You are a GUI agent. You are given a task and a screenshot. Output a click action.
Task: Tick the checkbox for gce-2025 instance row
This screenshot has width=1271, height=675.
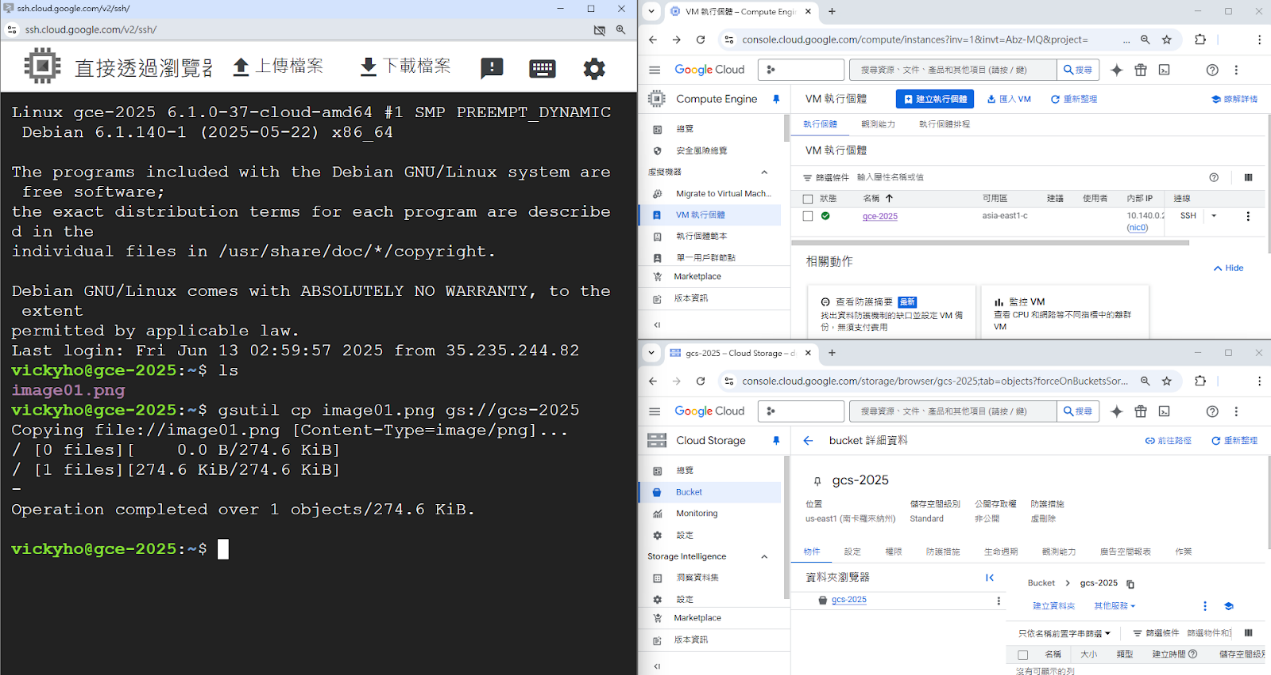coord(808,216)
